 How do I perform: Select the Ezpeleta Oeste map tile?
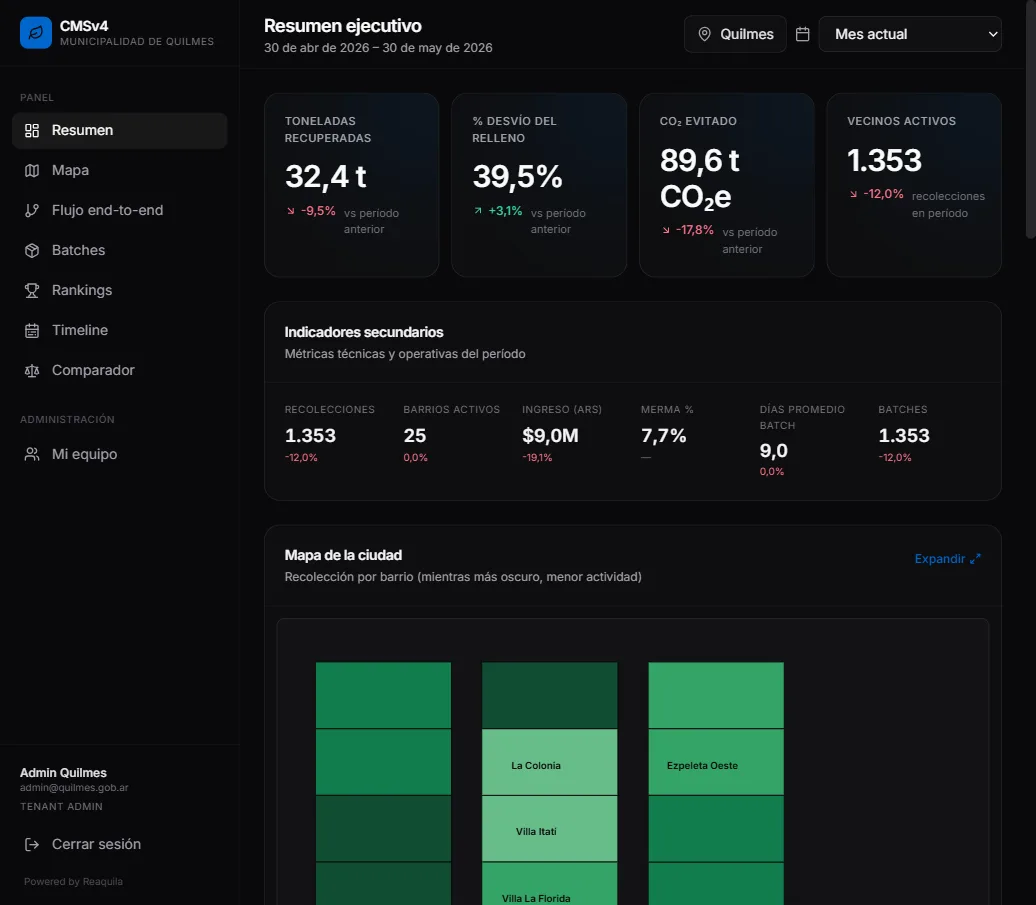click(x=716, y=762)
